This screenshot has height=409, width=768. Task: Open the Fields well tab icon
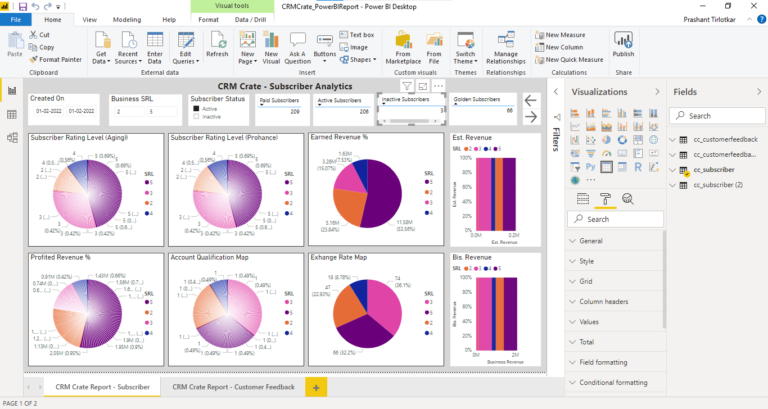pos(583,199)
